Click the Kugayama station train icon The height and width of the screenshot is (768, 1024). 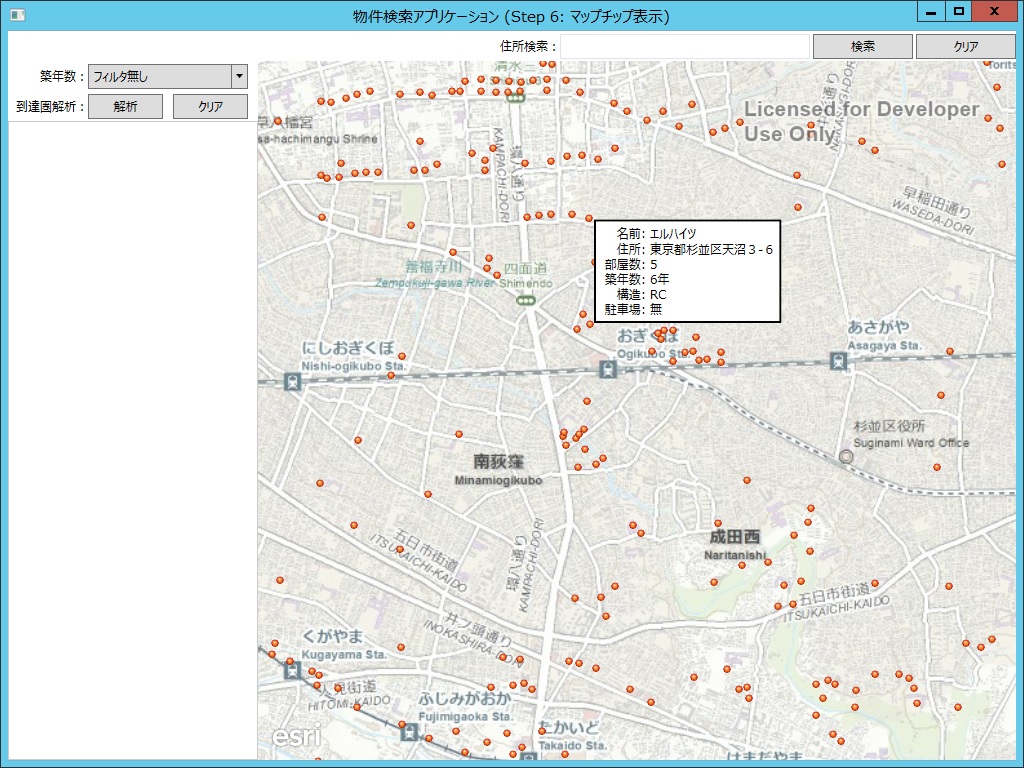[x=293, y=671]
